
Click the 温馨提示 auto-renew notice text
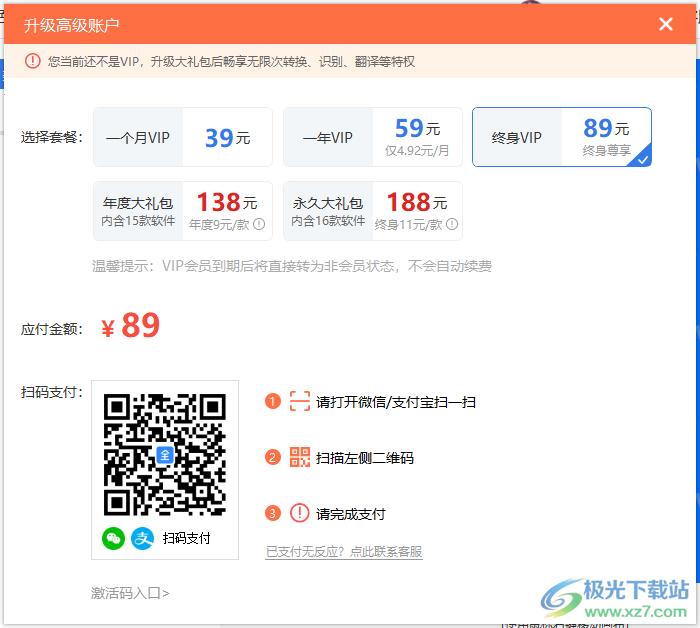coord(292,266)
